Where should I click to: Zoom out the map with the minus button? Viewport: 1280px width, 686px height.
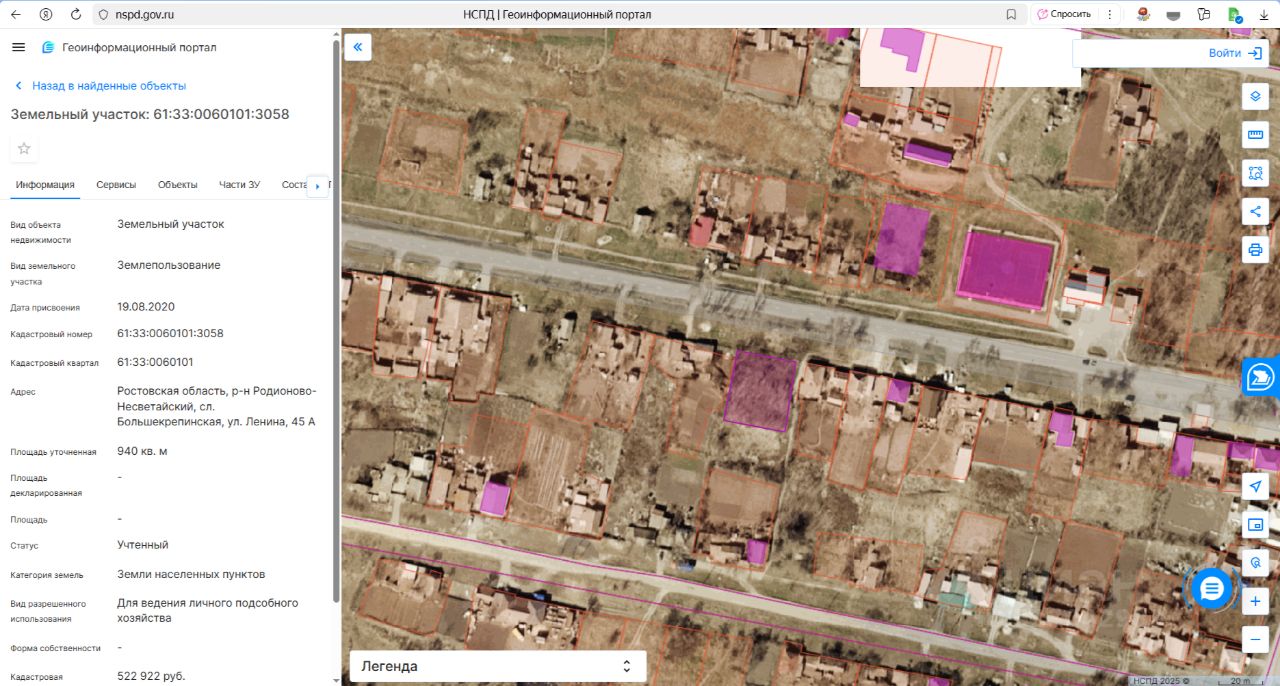1256,639
